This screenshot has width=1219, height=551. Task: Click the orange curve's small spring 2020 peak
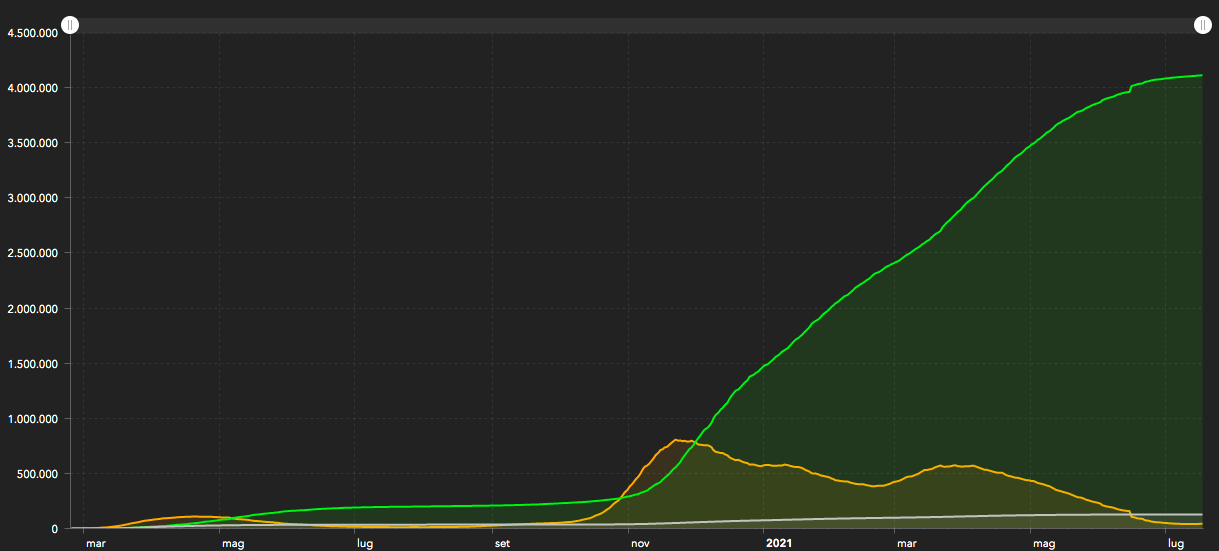(x=192, y=516)
